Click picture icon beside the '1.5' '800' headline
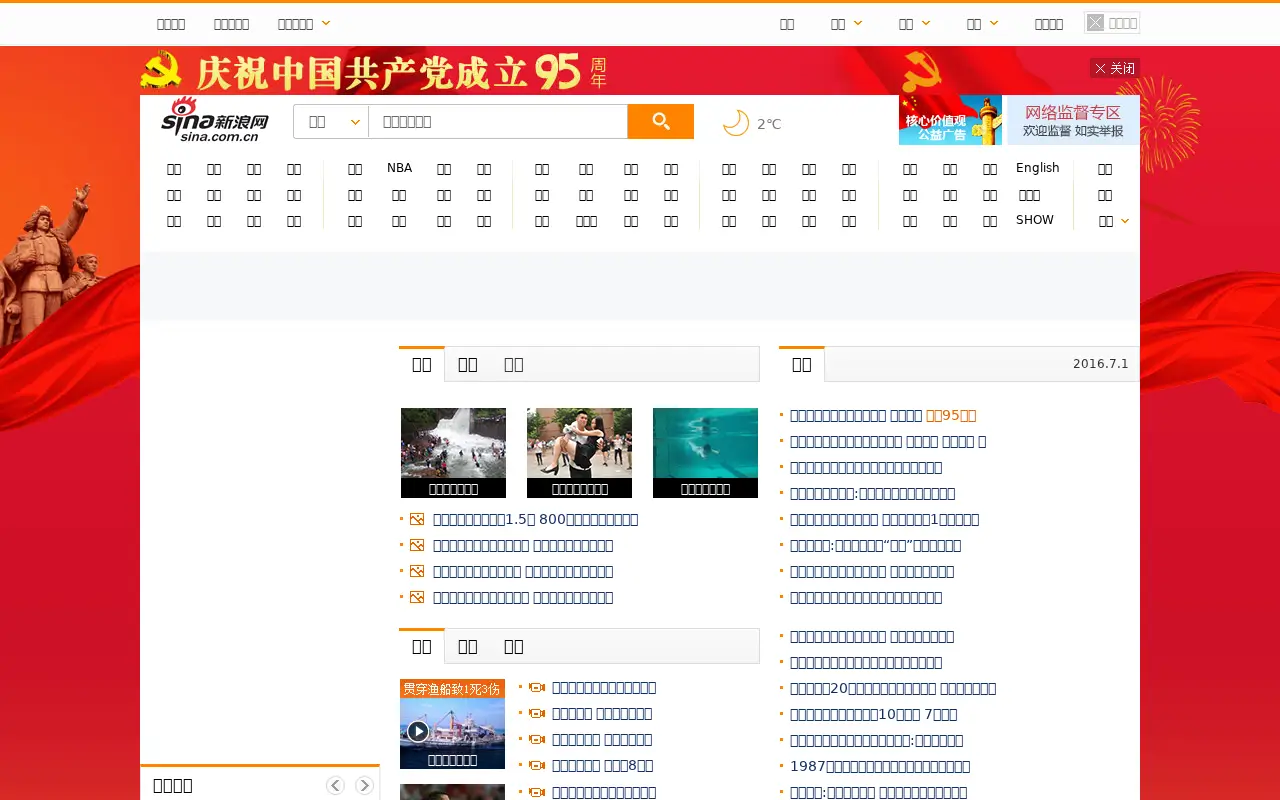Screen dimensions: 1280x800 [x=417, y=519]
